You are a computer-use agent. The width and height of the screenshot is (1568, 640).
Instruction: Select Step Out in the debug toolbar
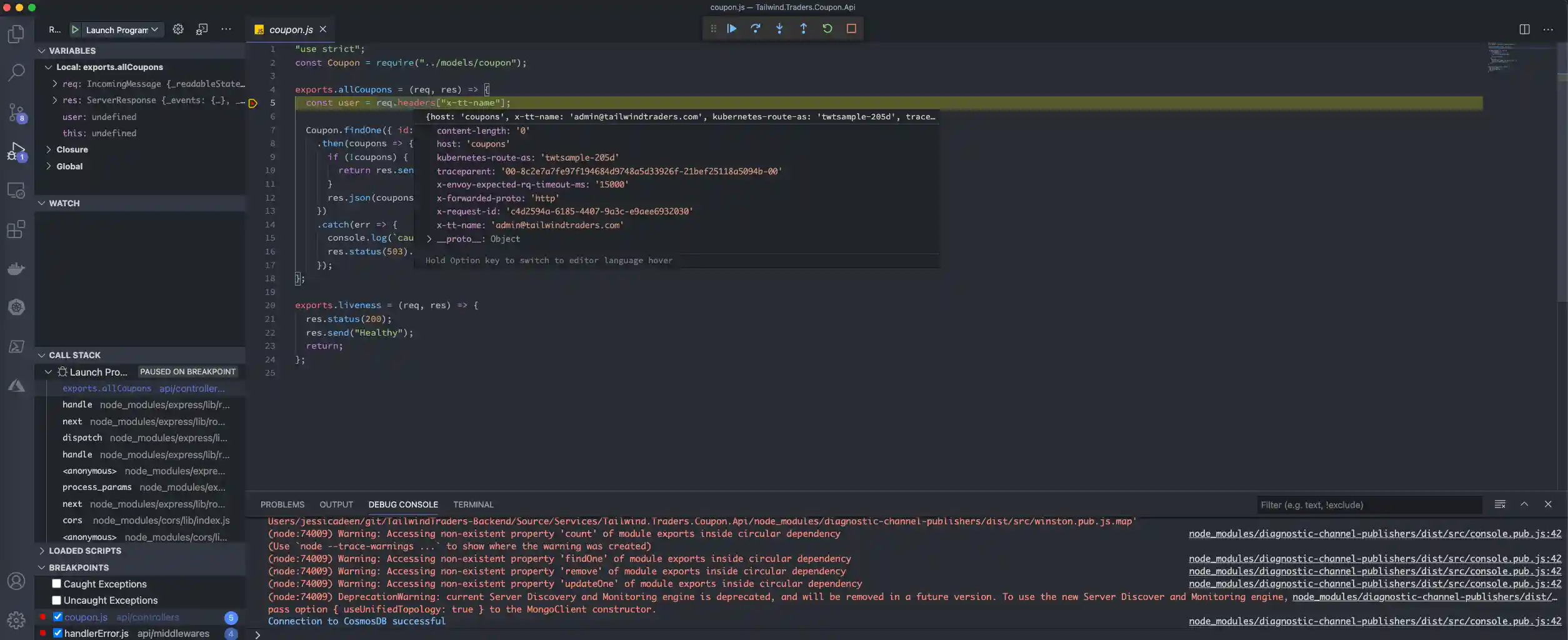[x=804, y=28]
